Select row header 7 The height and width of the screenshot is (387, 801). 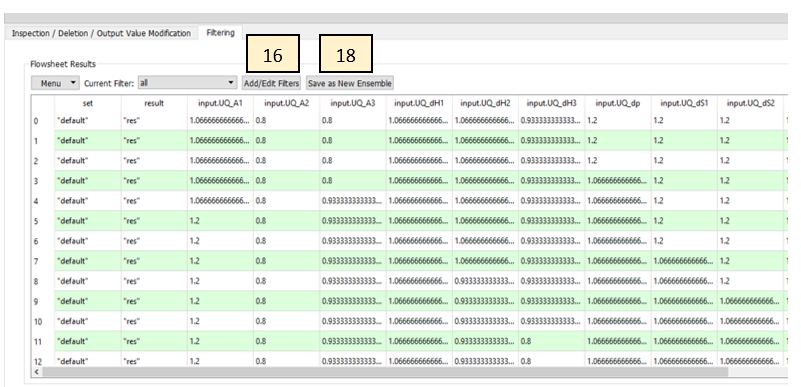(x=43, y=261)
